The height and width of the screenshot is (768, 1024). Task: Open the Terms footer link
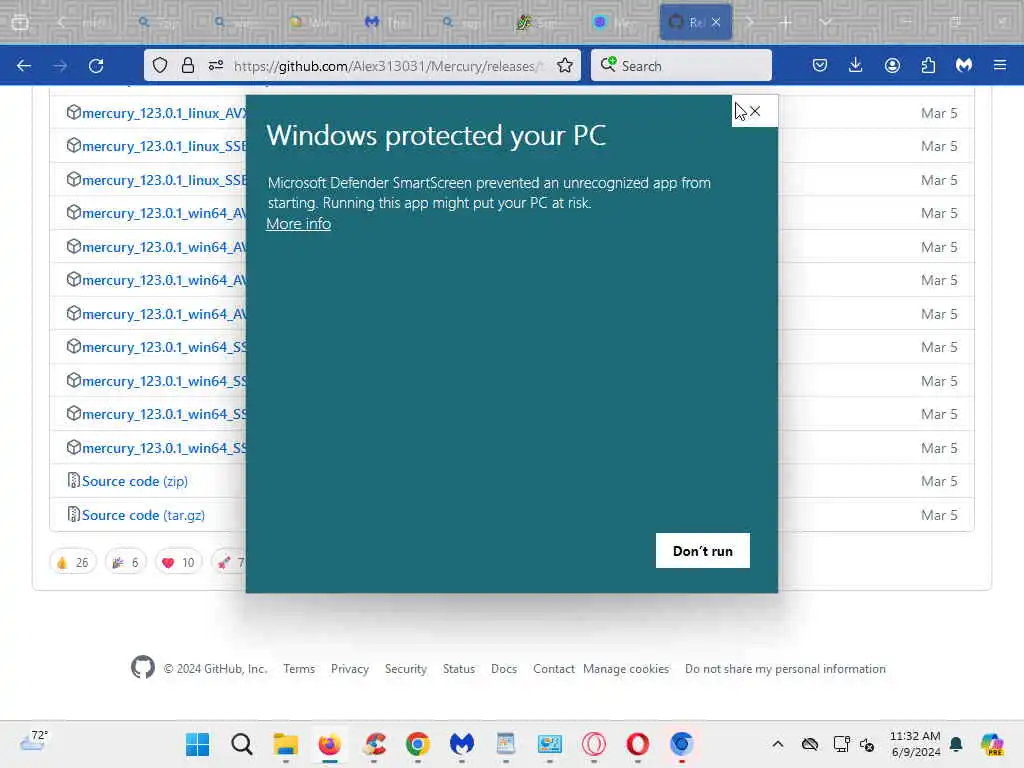(x=299, y=669)
